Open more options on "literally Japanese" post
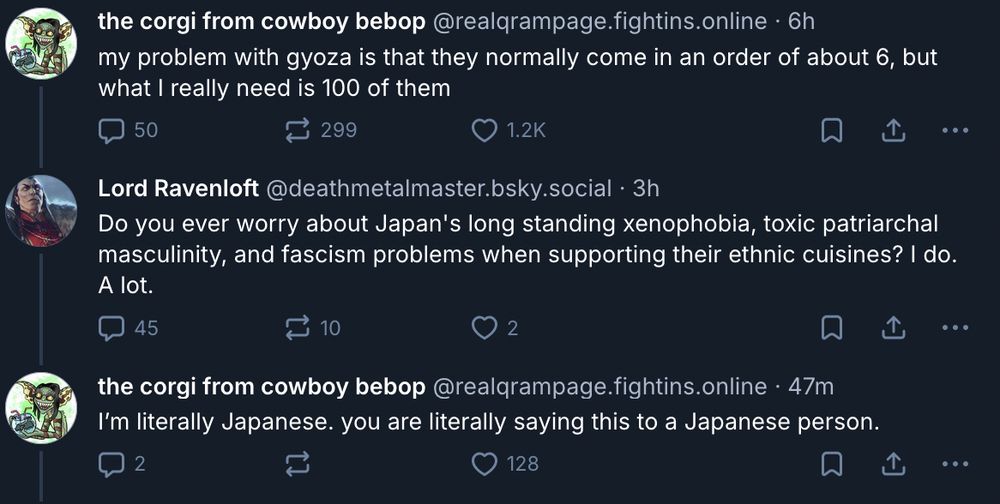The image size is (1000, 504). coord(955,463)
